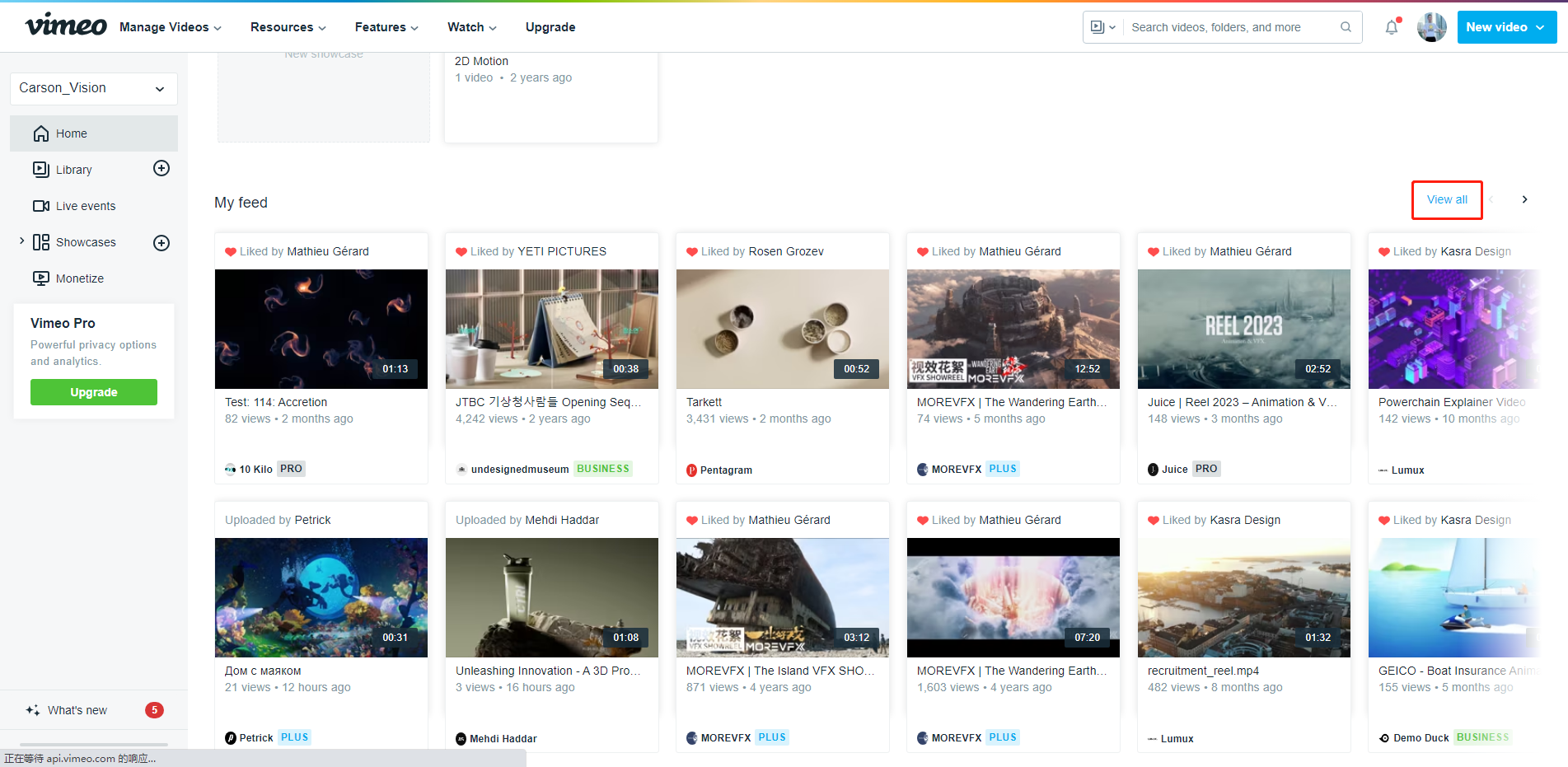Open the user profile avatar

click(x=1432, y=27)
